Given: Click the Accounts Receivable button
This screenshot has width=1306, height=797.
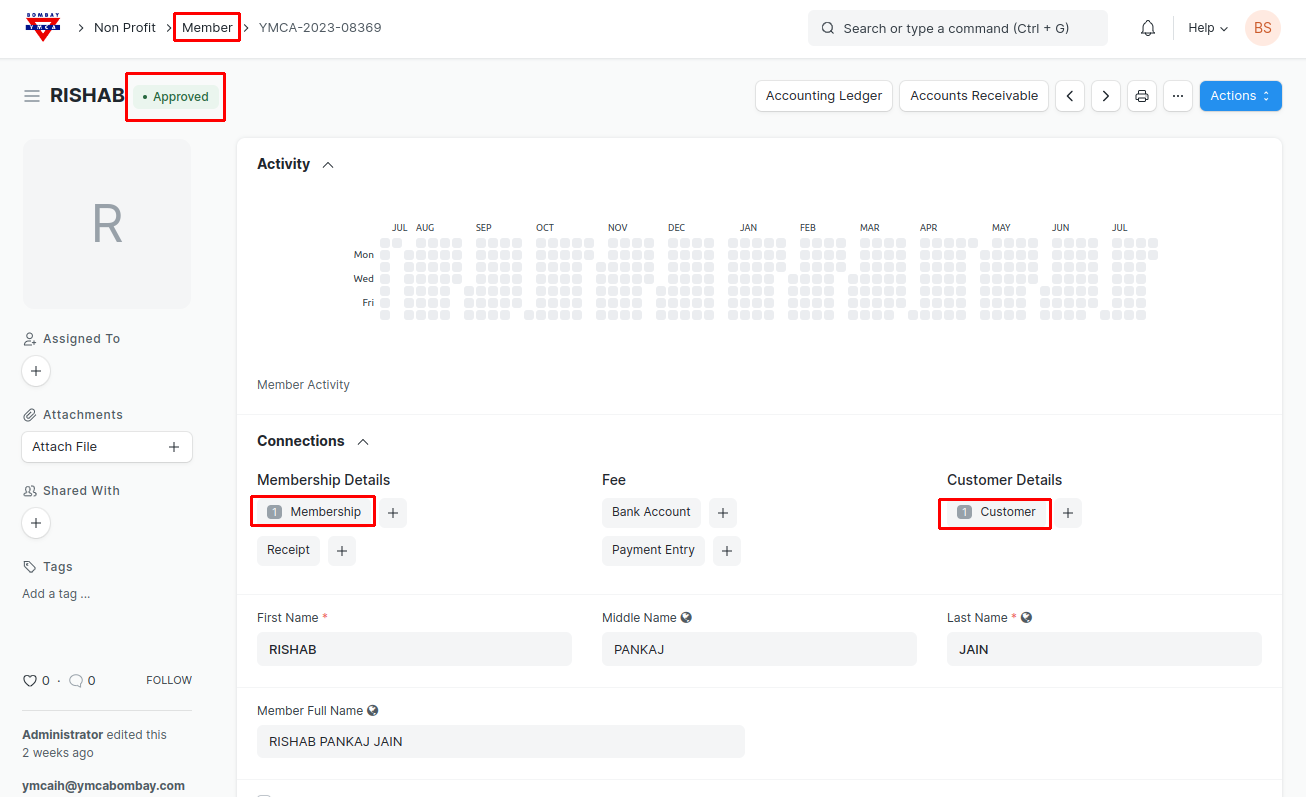Looking at the screenshot, I should pyautogui.click(x=973, y=96).
